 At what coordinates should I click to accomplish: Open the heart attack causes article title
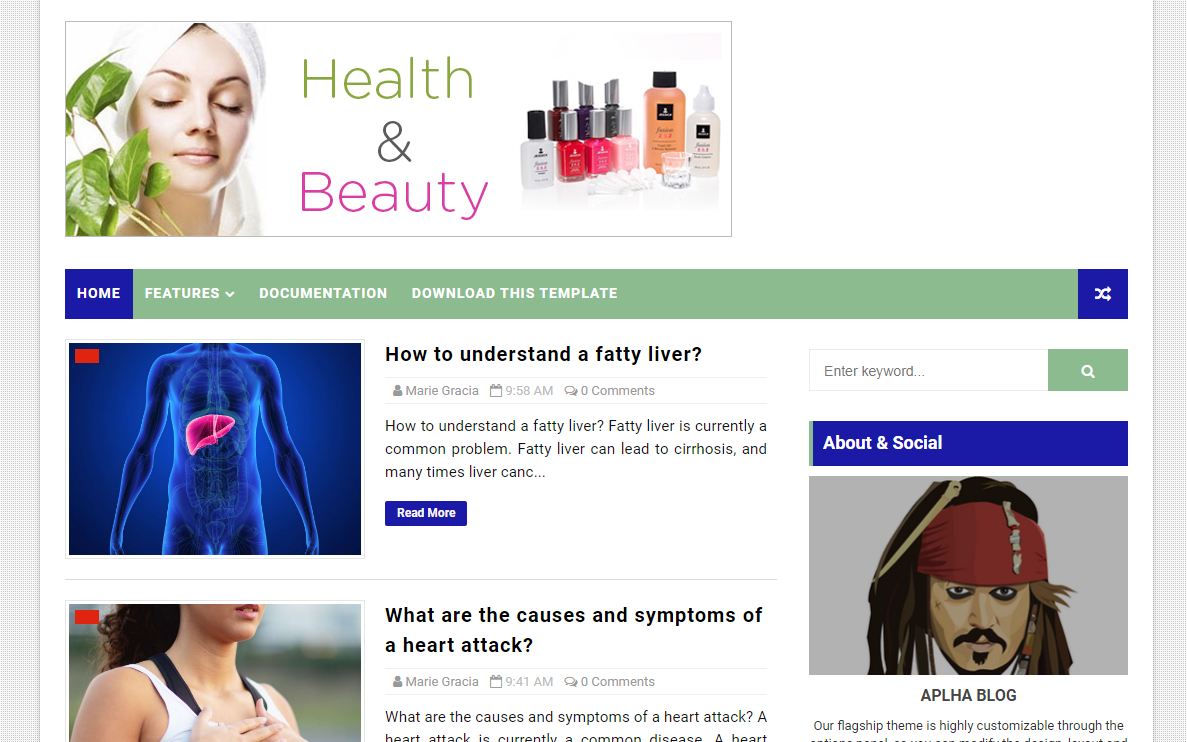pyautogui.click(x=574, y=630)
